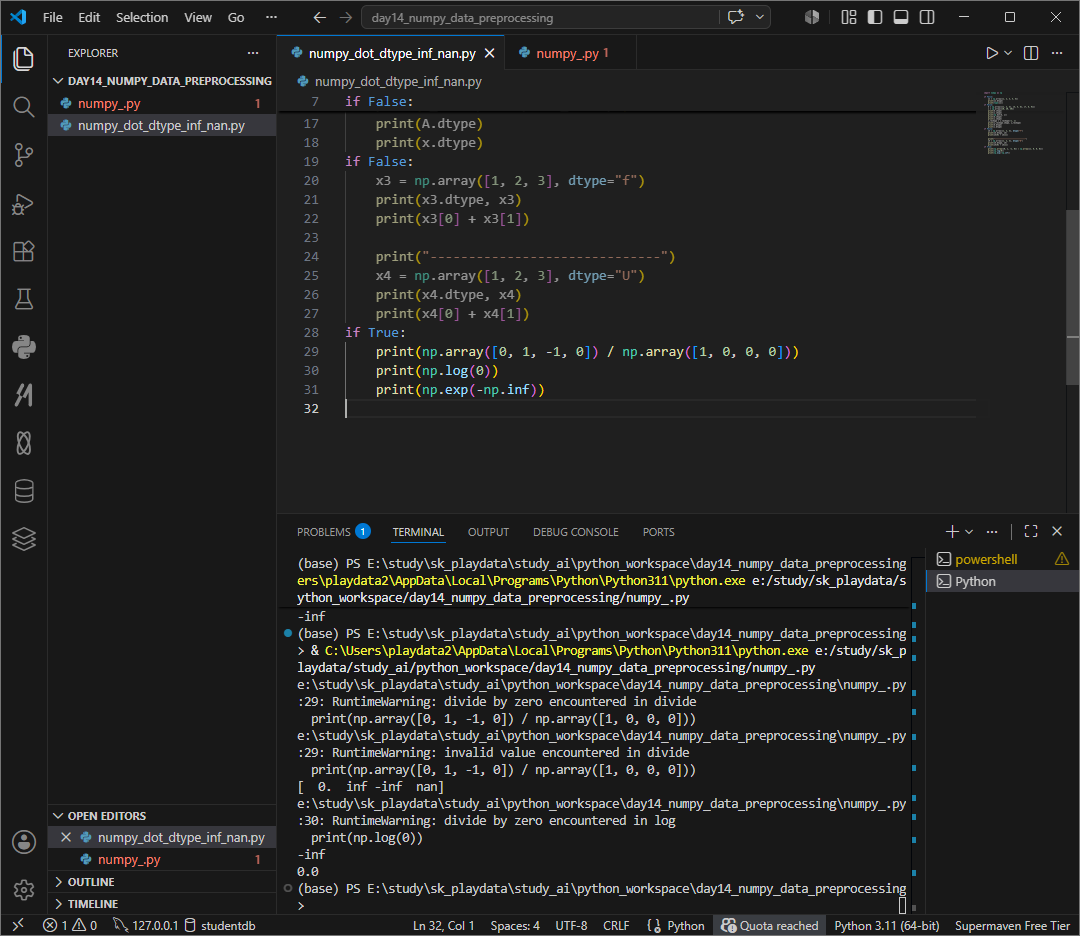This screenshot has width=1080, height=936.
Task: Open Run and Debug view
Action: [x=23, y=204]
